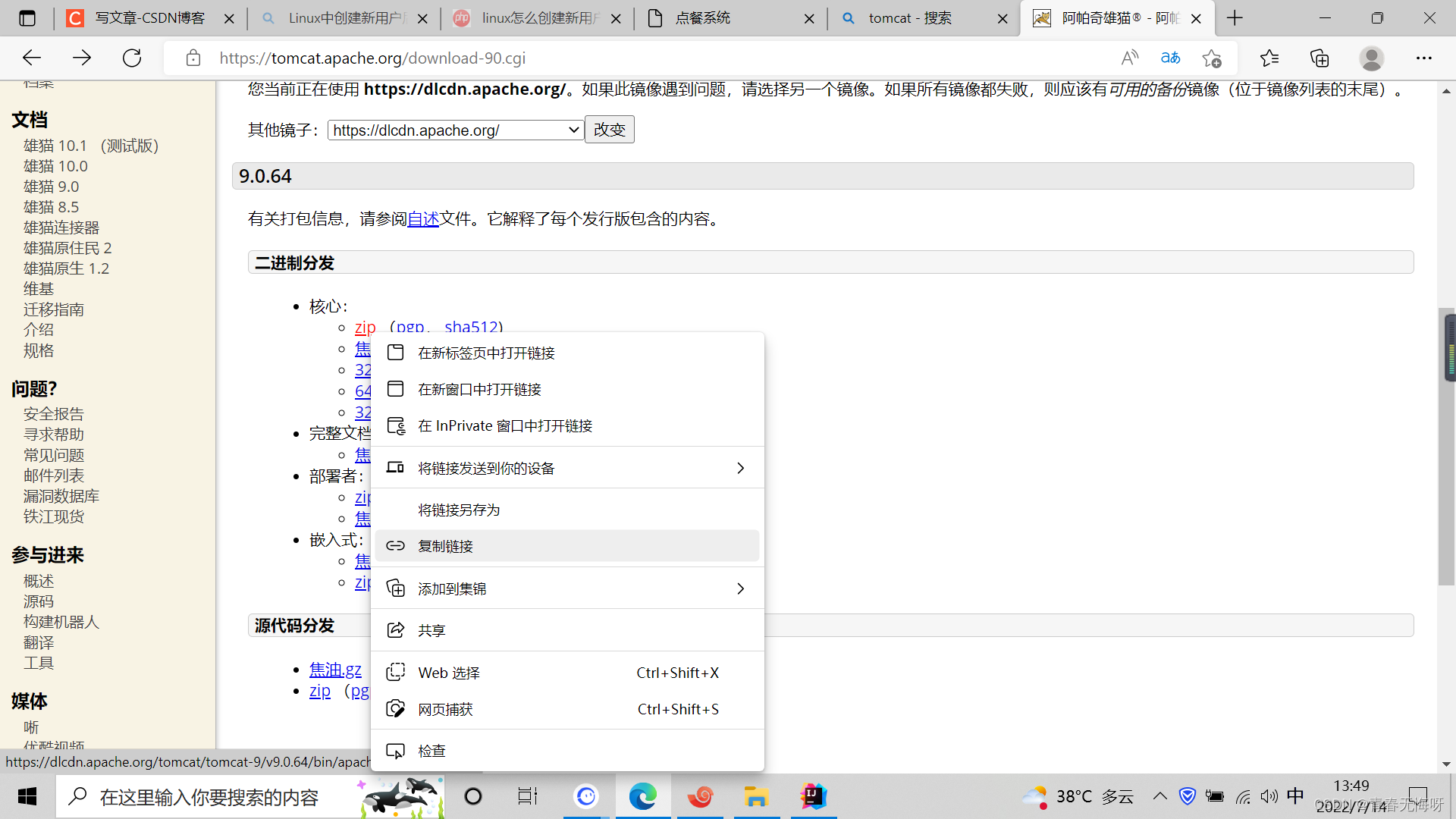Click the network tray icon
The height and width of the screenshot is (819, 1456).
click(x=1243, y=796)
